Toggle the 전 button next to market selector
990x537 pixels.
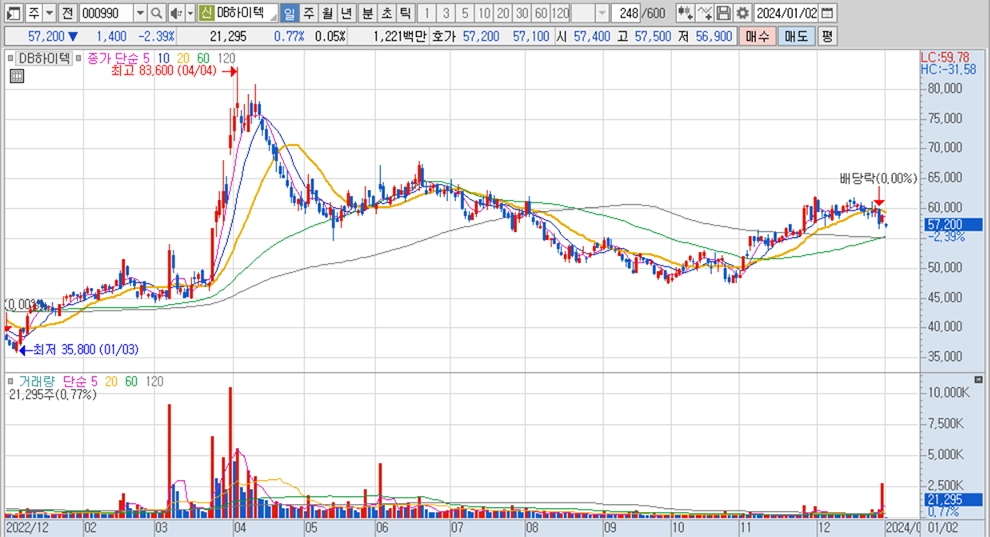(68, 13)
